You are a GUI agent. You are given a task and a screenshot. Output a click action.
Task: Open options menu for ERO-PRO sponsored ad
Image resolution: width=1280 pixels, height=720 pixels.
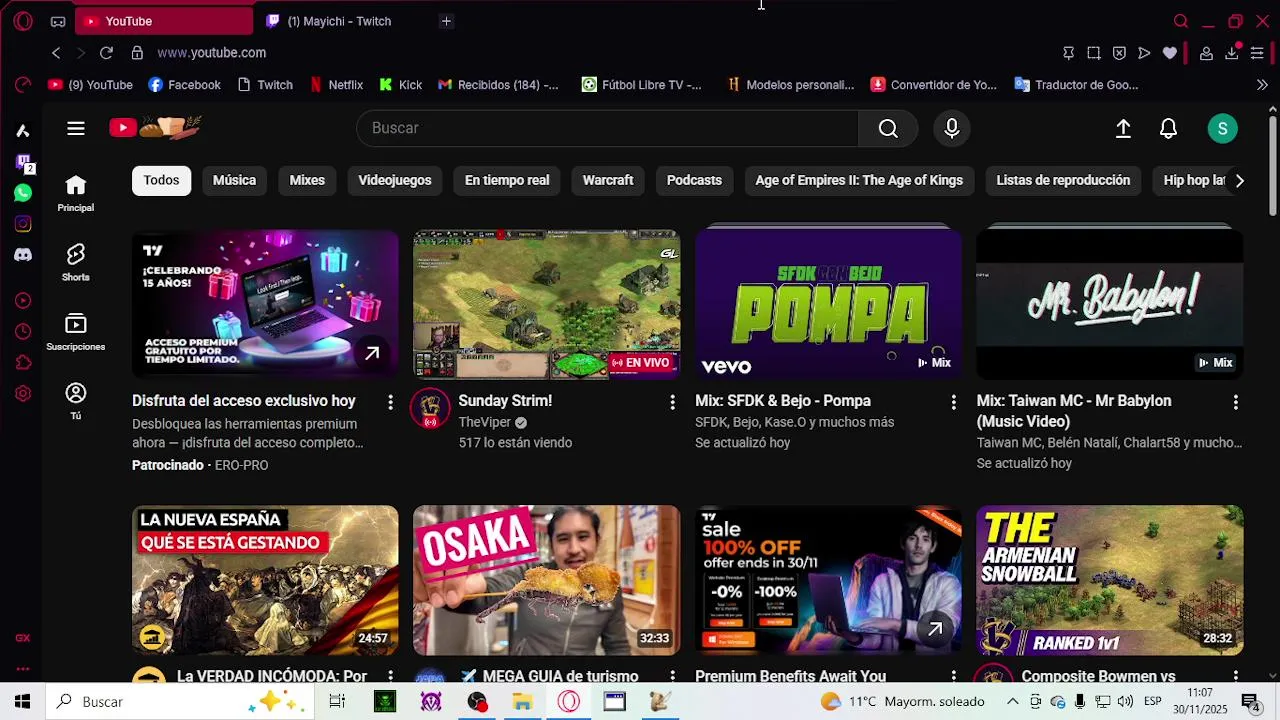(390, 402)
